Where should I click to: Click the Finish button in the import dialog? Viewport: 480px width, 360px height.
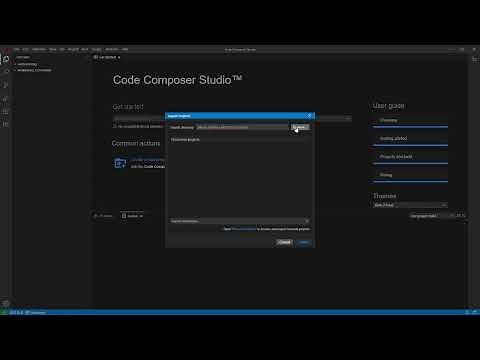click(304, 242)
